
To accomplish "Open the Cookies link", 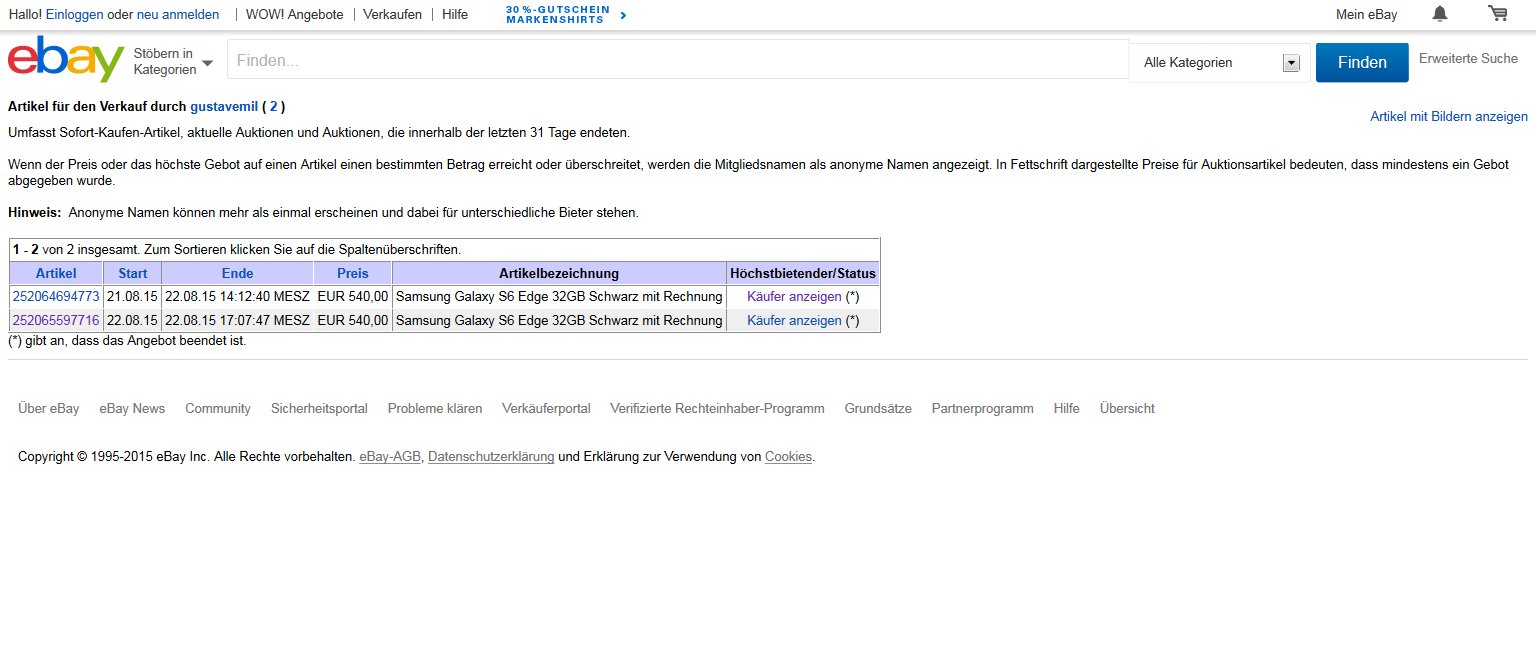I will point(788,457).
